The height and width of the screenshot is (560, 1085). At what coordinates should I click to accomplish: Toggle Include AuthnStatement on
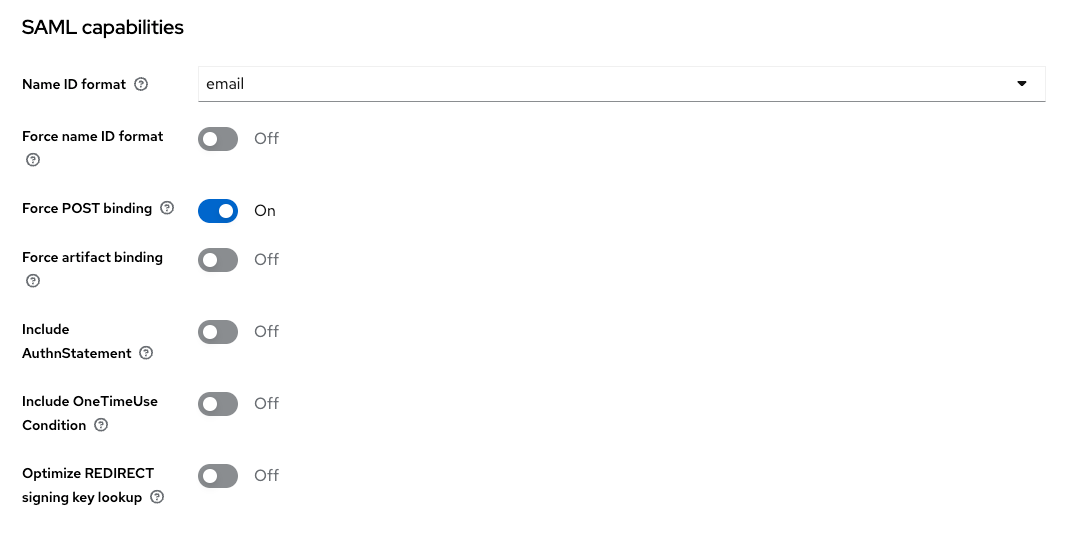click(218, 332)
